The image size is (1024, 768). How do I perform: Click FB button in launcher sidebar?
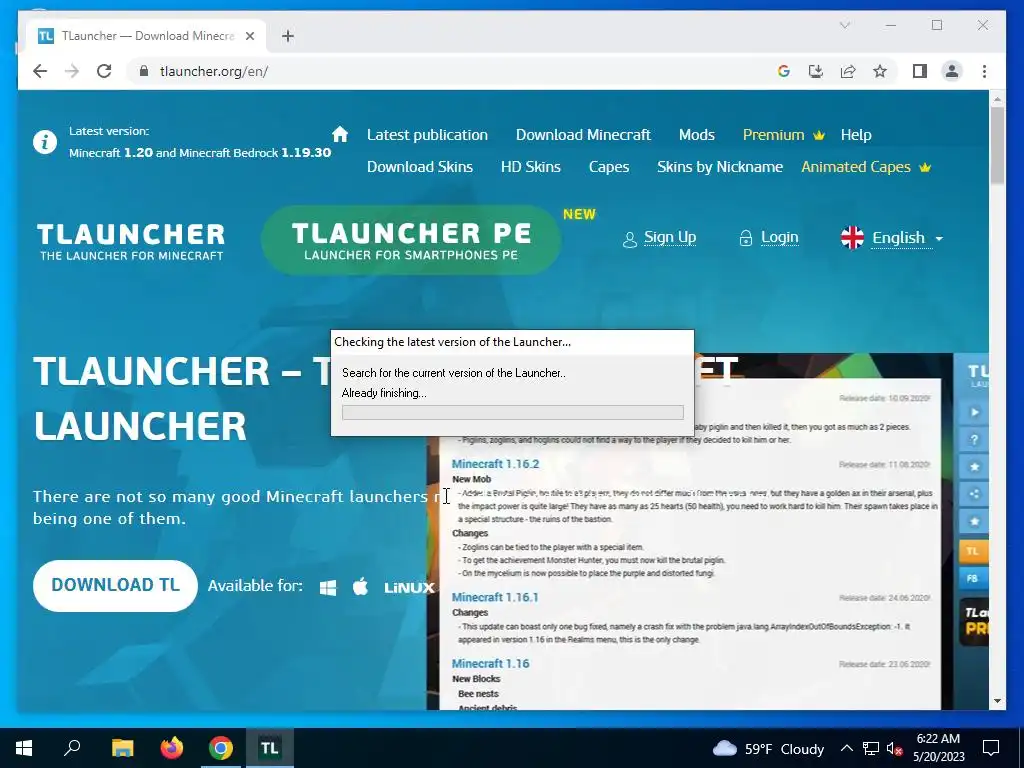973,578
